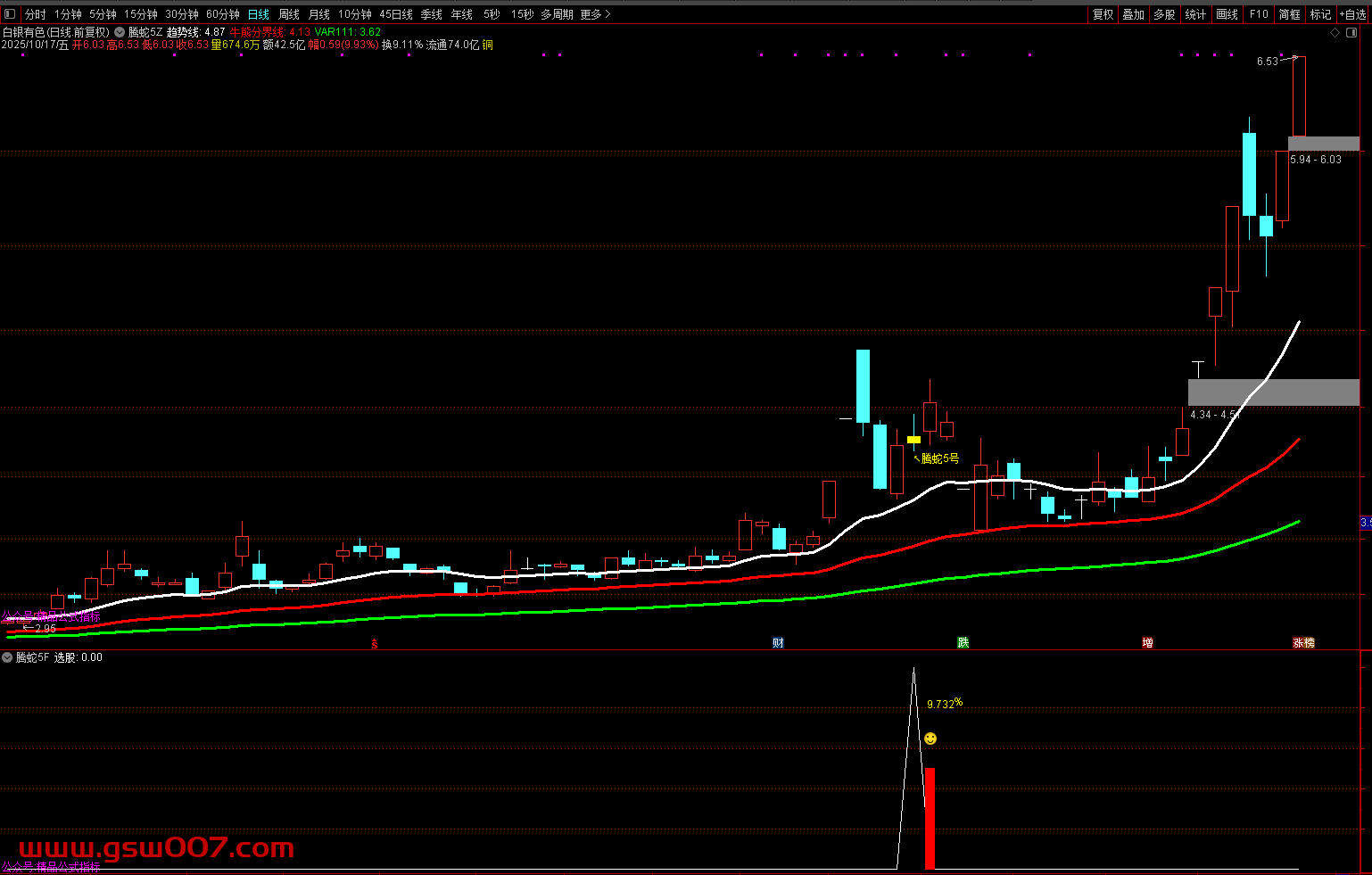The height and width of the screenshot is (875, 1372).
Task: Click the gray 5.94 - 6.03 gap zone
Action: pyautogui.click(x=1323, y=144)
